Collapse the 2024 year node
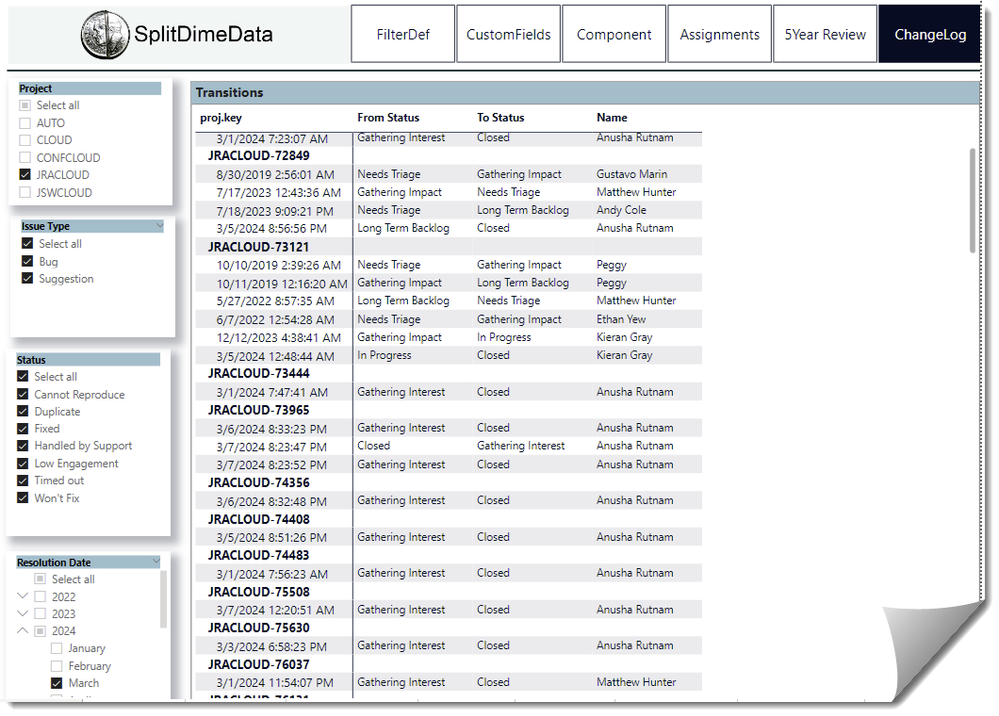The width and height of the screenshot is (999, 716). point(22,631)
